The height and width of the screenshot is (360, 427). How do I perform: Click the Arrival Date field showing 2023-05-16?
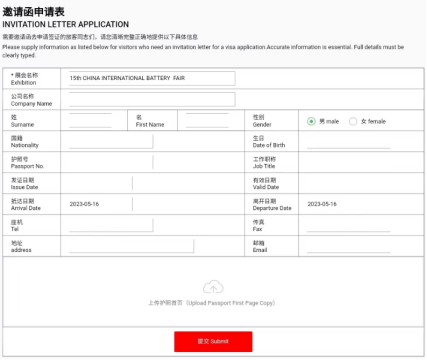101,204
